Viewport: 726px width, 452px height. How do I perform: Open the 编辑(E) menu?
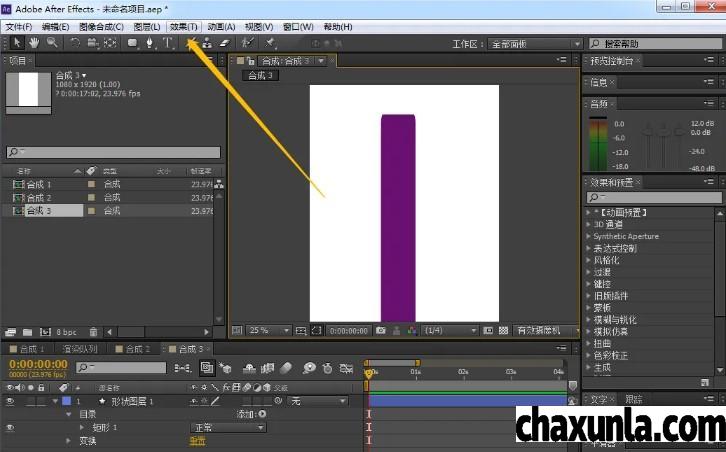coord(55,27)
